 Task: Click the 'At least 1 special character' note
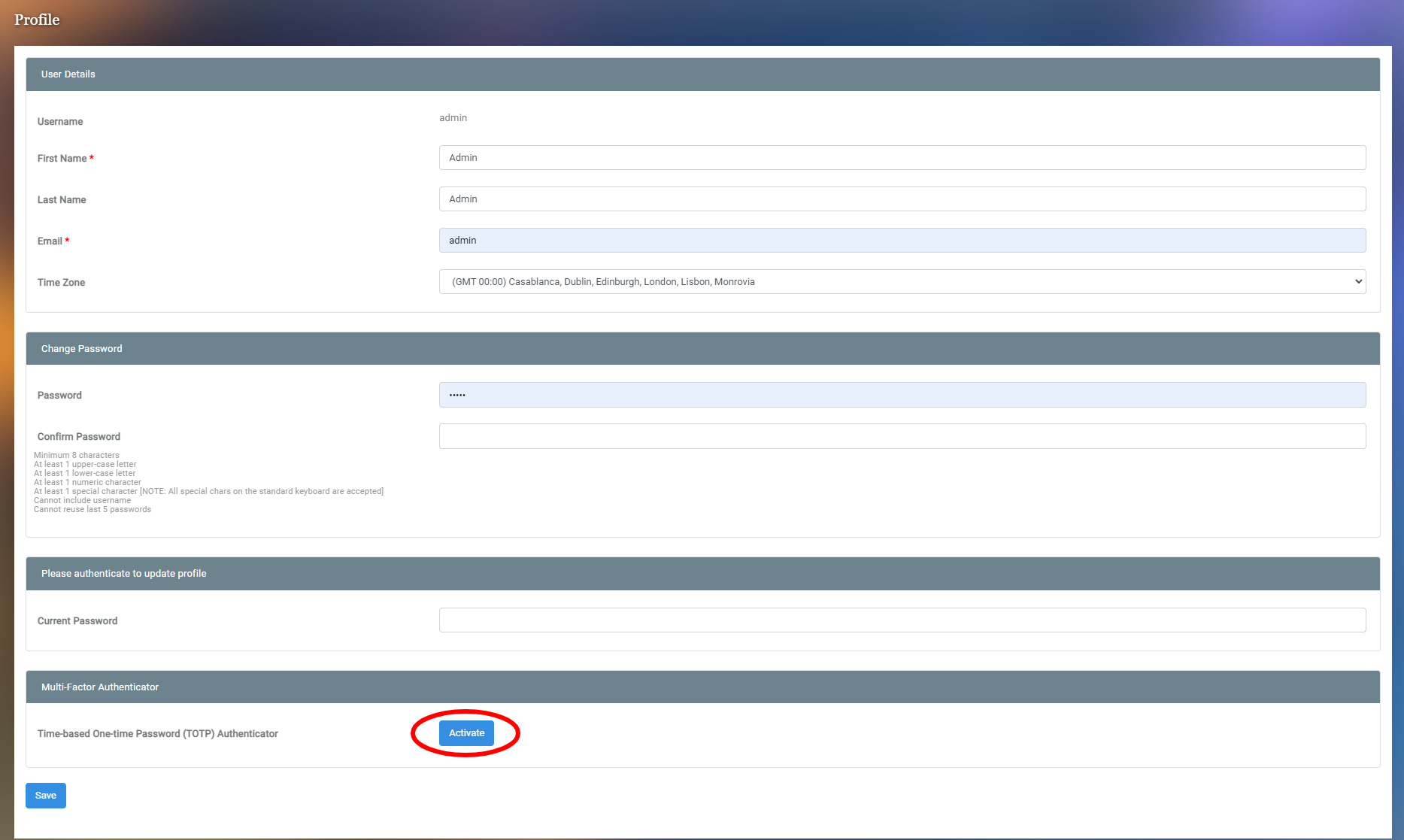pos(209,491)
